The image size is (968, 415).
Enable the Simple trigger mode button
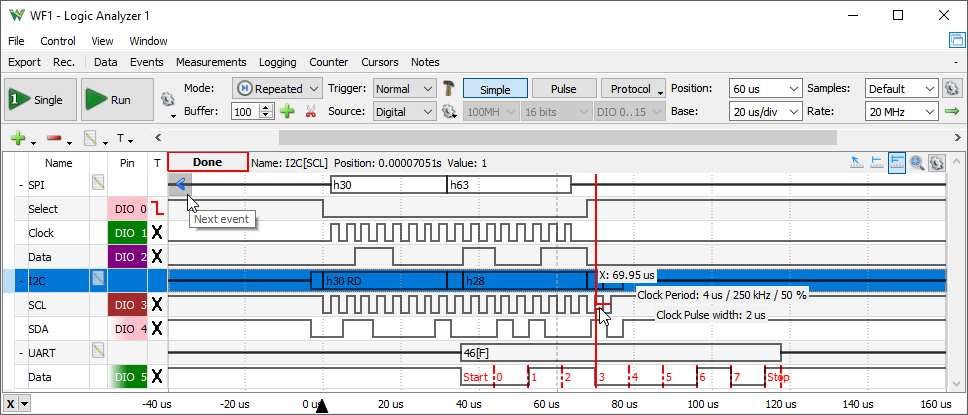494,88
